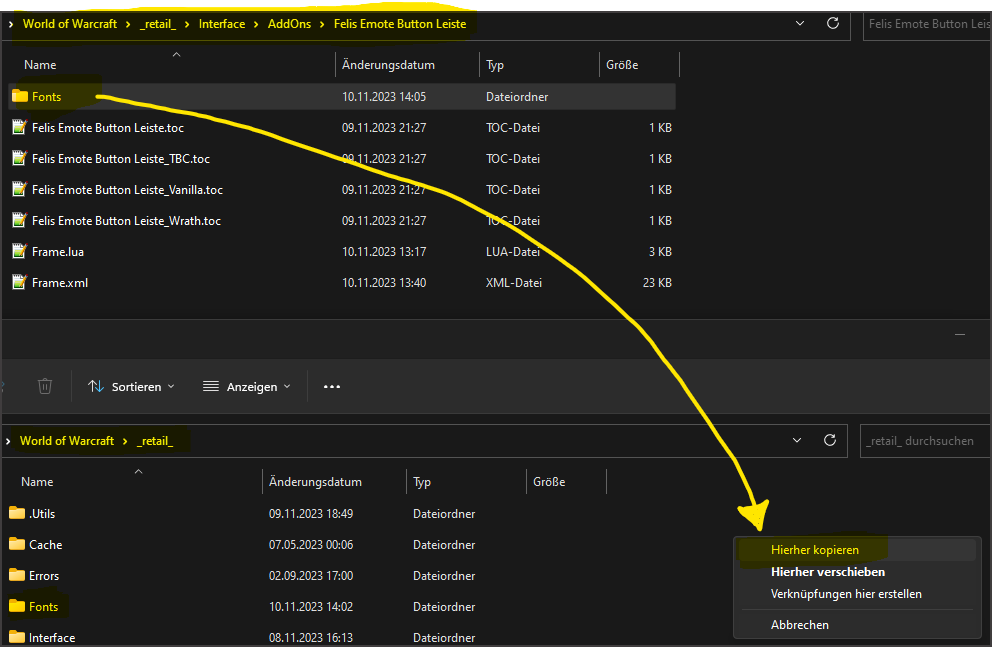Screen dimensions: 992x647
Task: Click the Cache folder icon
Action: point(17,545)
